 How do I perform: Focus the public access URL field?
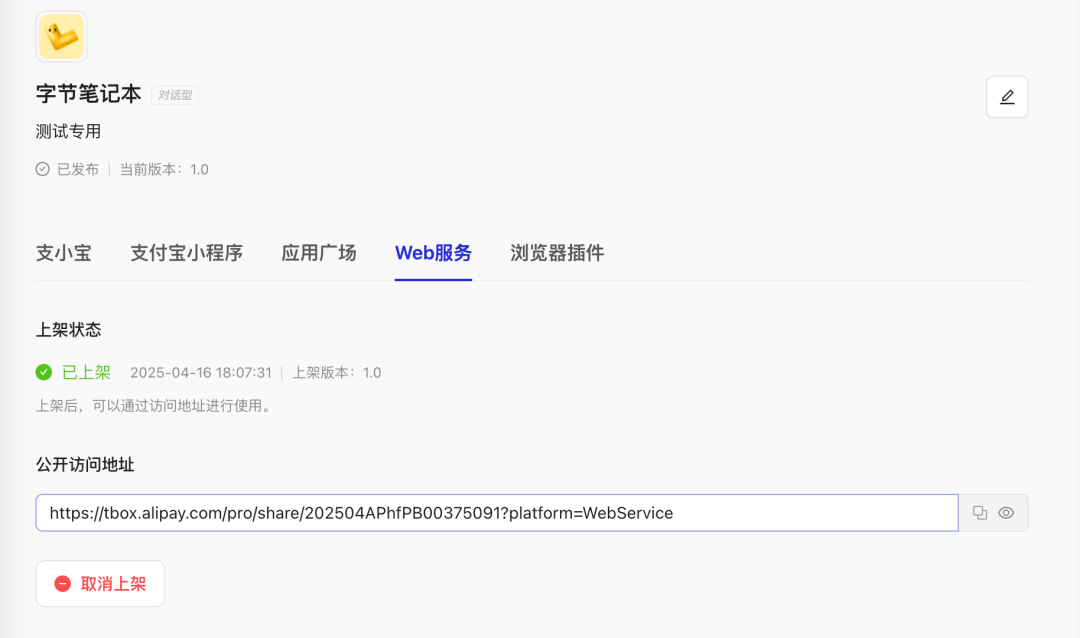497,513
